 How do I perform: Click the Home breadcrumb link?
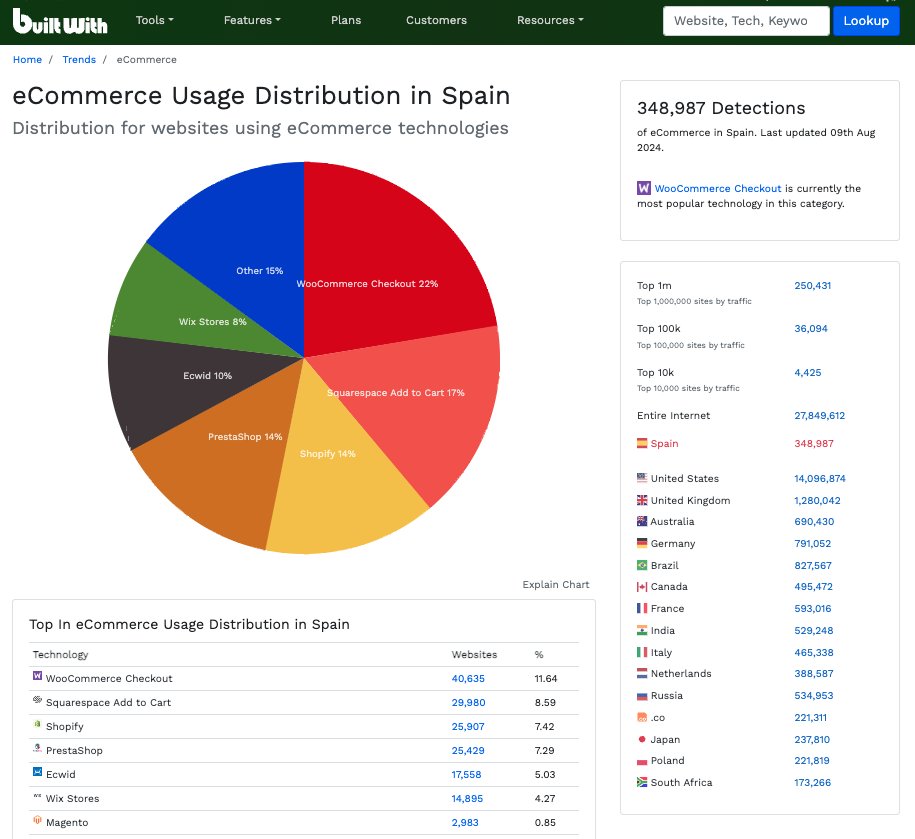27,60
